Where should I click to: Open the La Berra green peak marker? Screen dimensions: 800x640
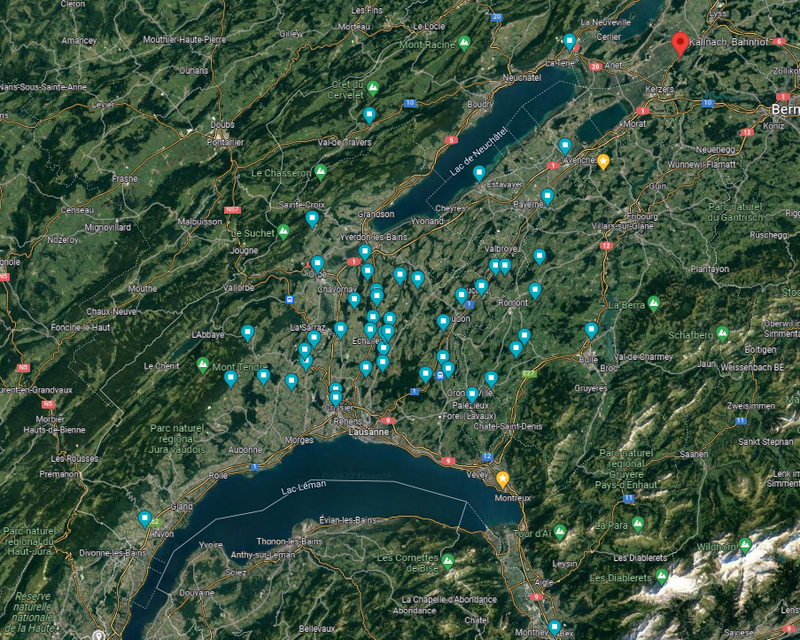point(654,303)
